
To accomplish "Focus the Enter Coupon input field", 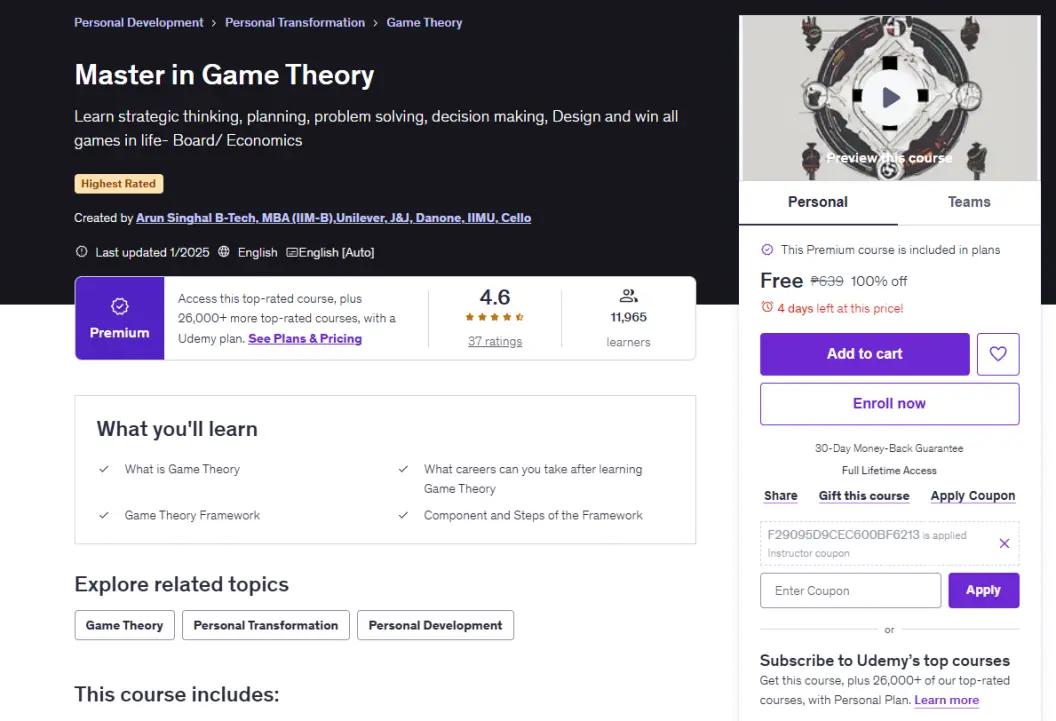I will (850, 590).
